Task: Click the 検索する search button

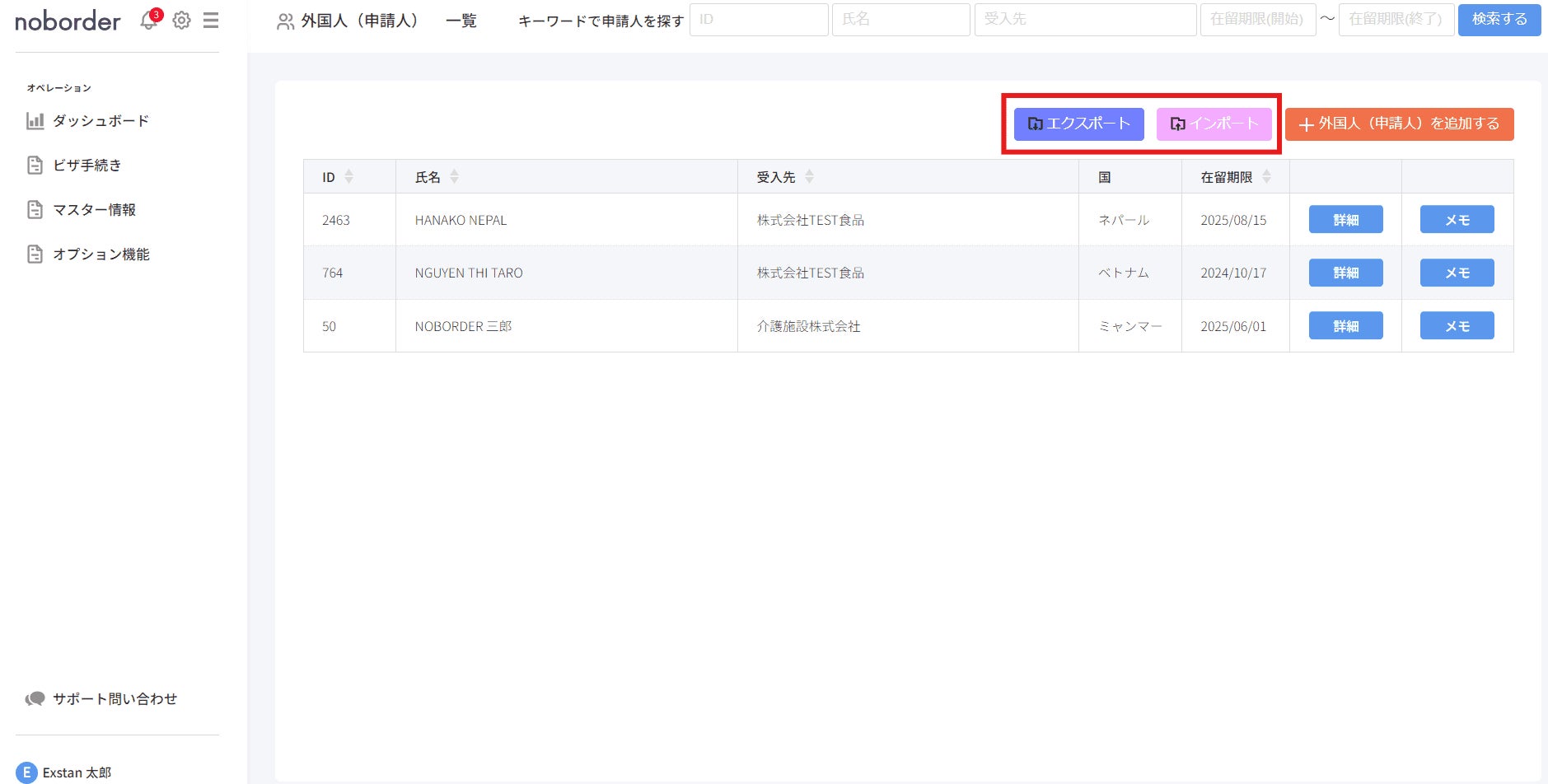Action: point(1499,19)
